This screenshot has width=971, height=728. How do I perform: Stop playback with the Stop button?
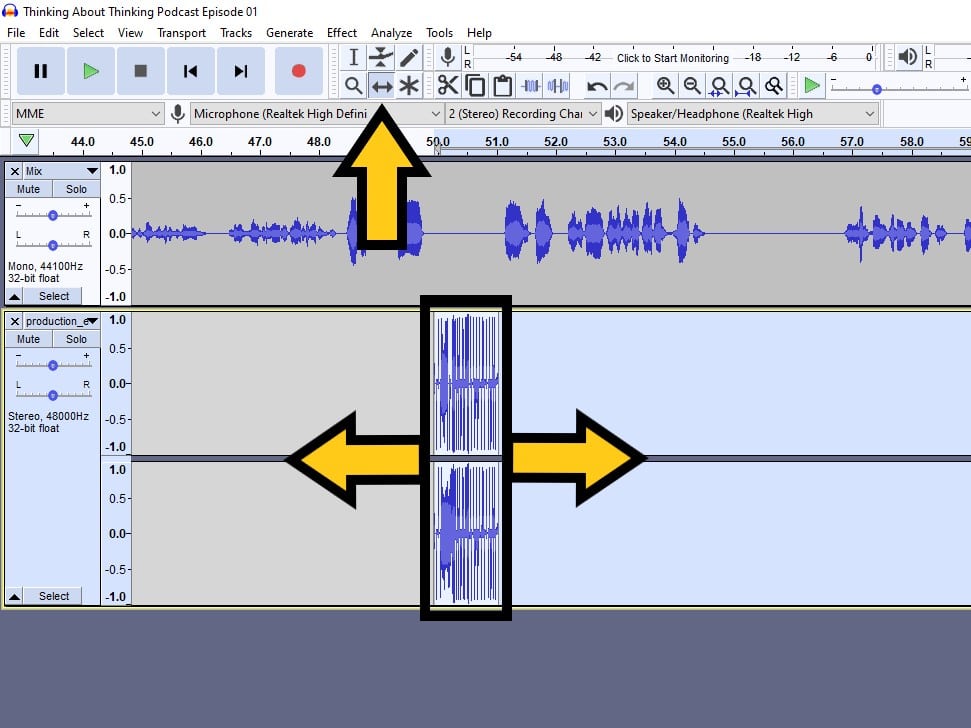141,71
